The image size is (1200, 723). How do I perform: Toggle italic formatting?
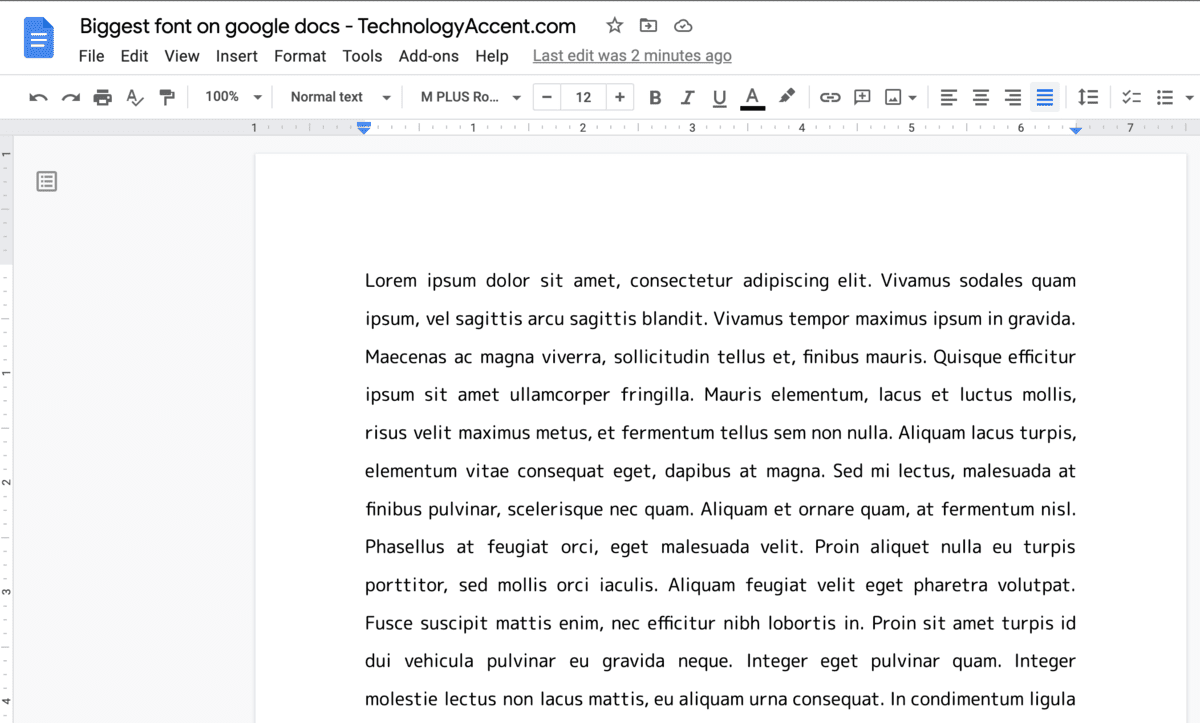[687, 96]
